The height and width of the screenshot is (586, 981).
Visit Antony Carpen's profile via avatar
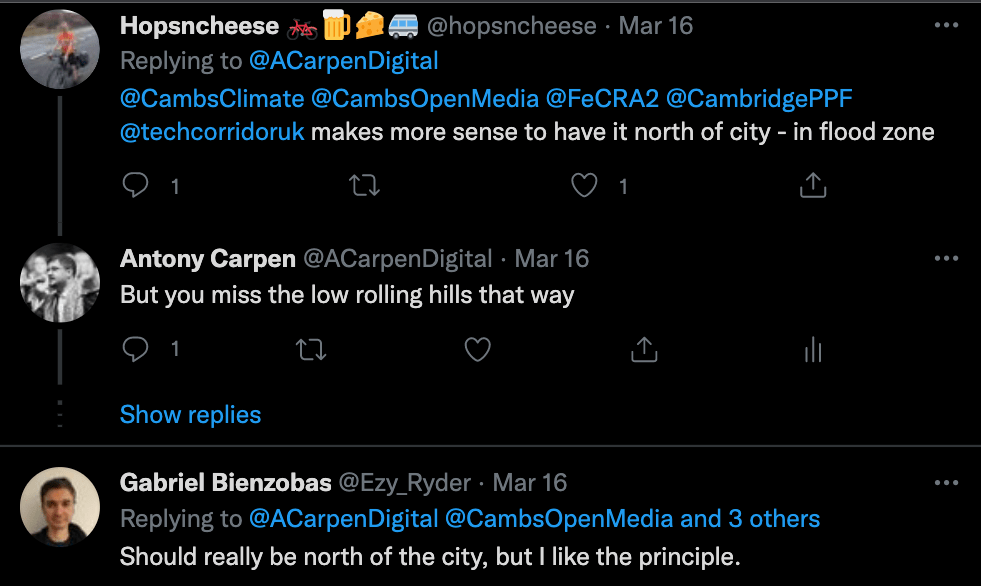[60, 283]
